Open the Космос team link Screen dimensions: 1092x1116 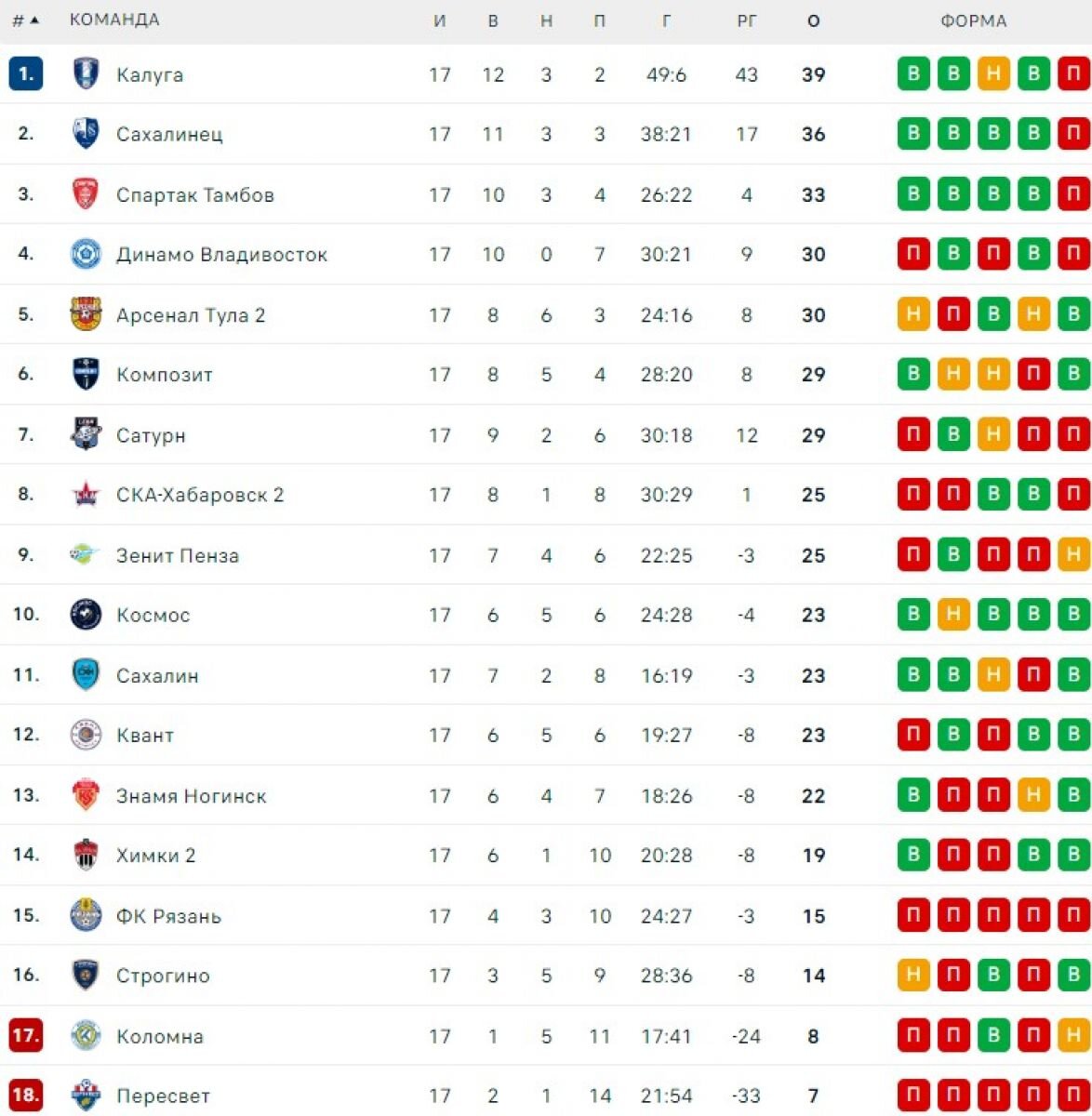coord(153,615)
